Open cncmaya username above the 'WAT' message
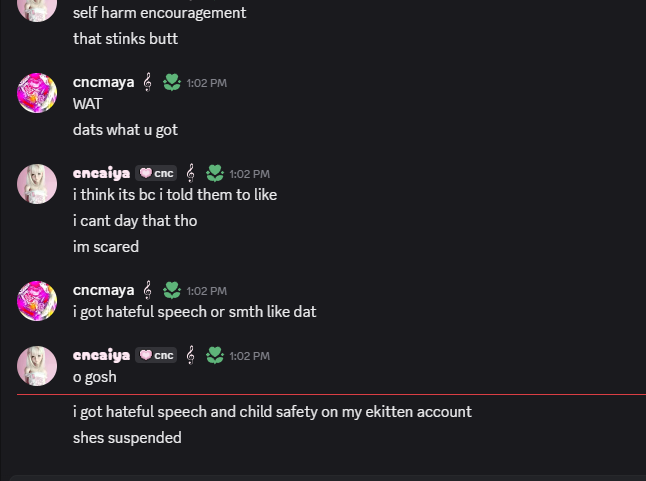Image resolution: width=646 pixels, height=481 pixels. [x=103, y=82]
